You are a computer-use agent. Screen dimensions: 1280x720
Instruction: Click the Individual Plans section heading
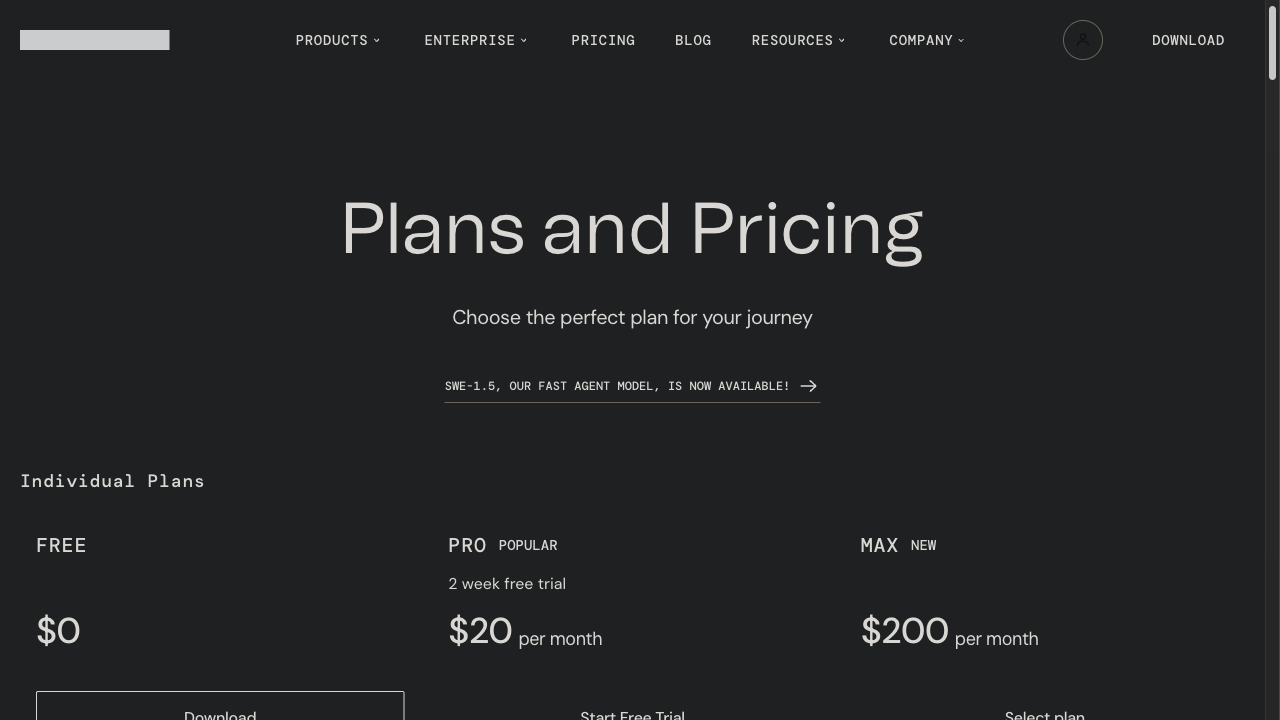(x=113, y=481)
